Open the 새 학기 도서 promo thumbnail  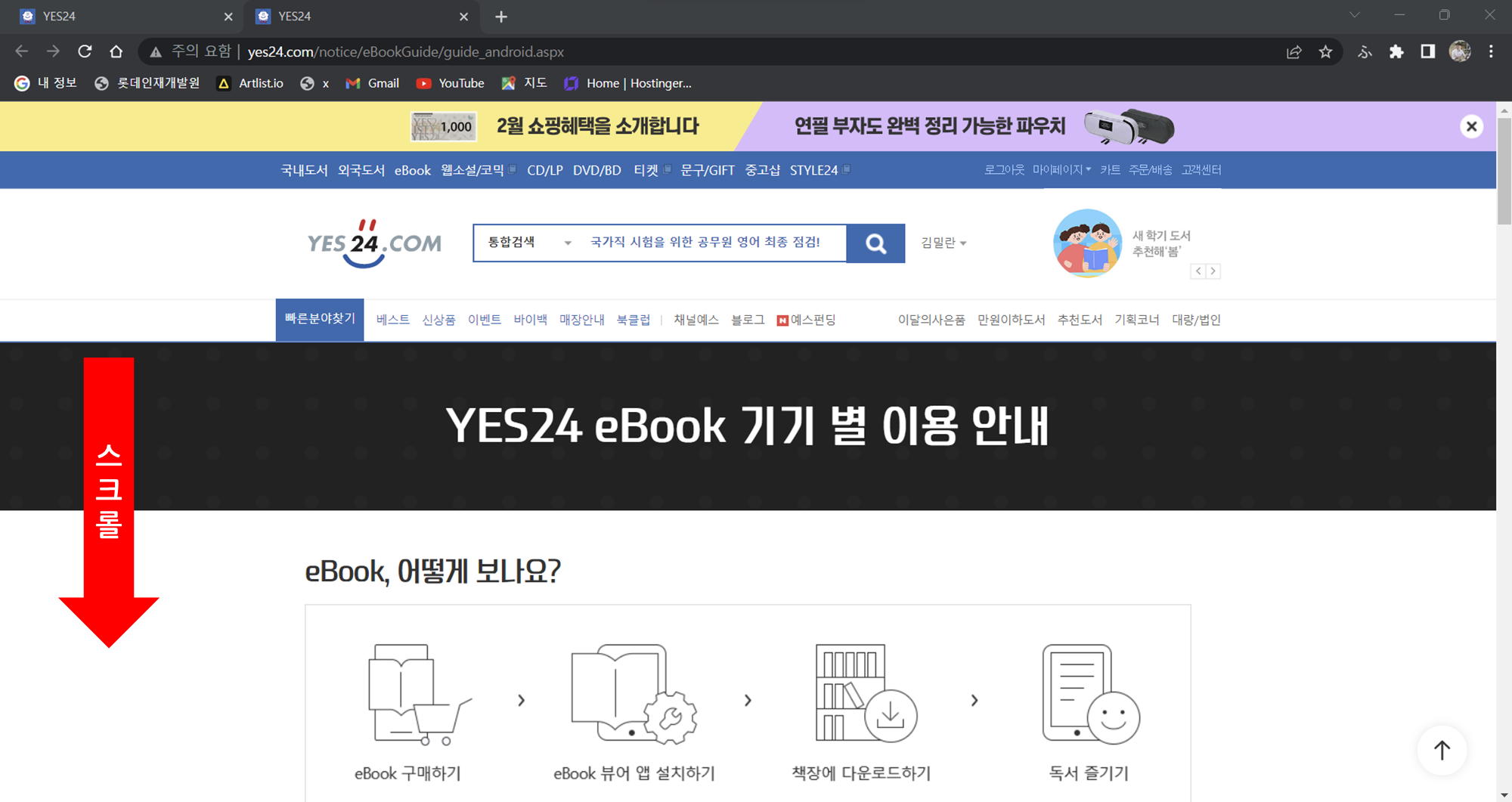coord(1087,243)
